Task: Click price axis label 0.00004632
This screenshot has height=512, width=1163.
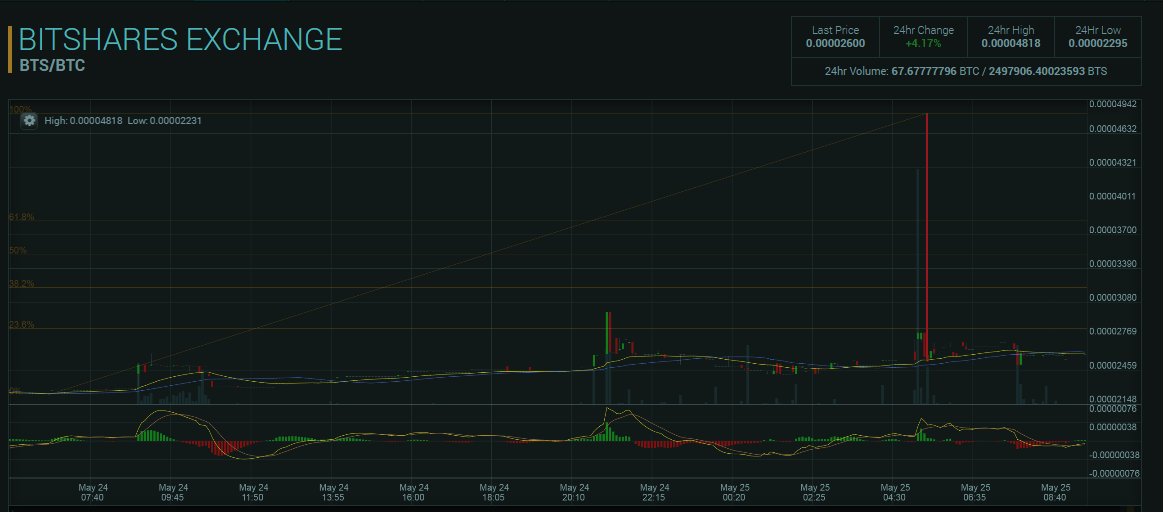Action: (x=1113, y=128)
